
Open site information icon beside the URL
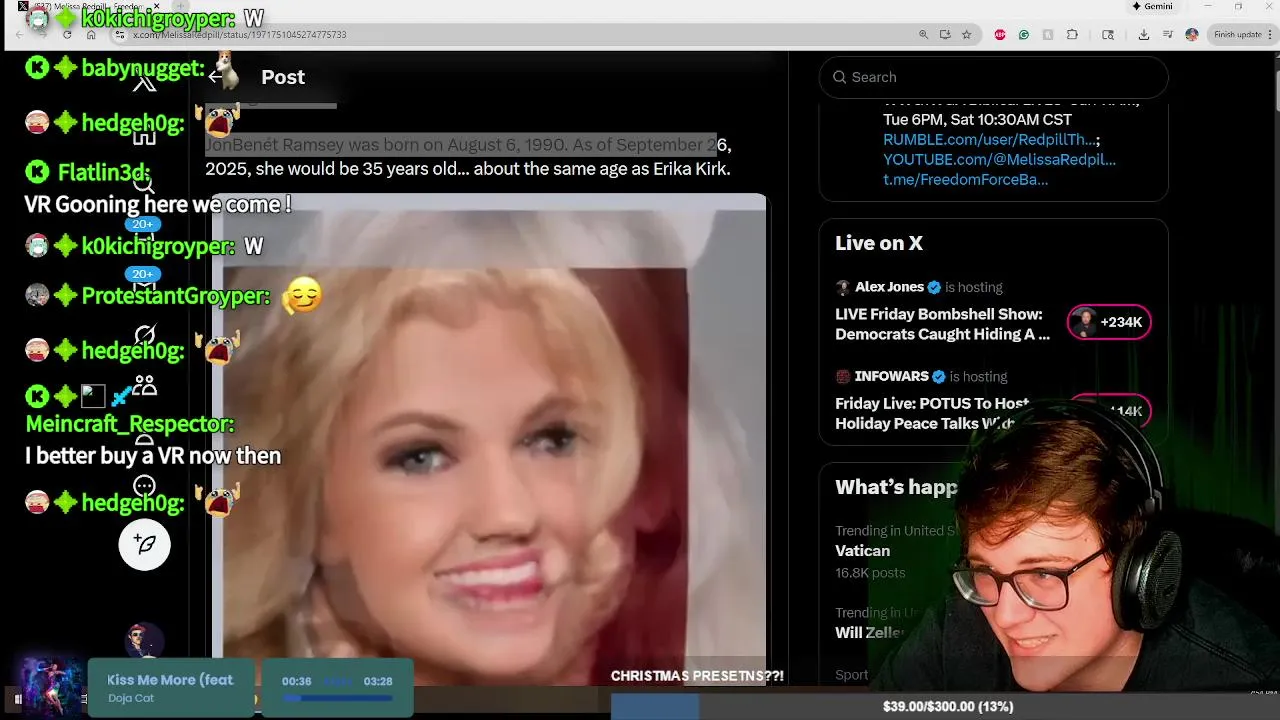pos(119,34)
